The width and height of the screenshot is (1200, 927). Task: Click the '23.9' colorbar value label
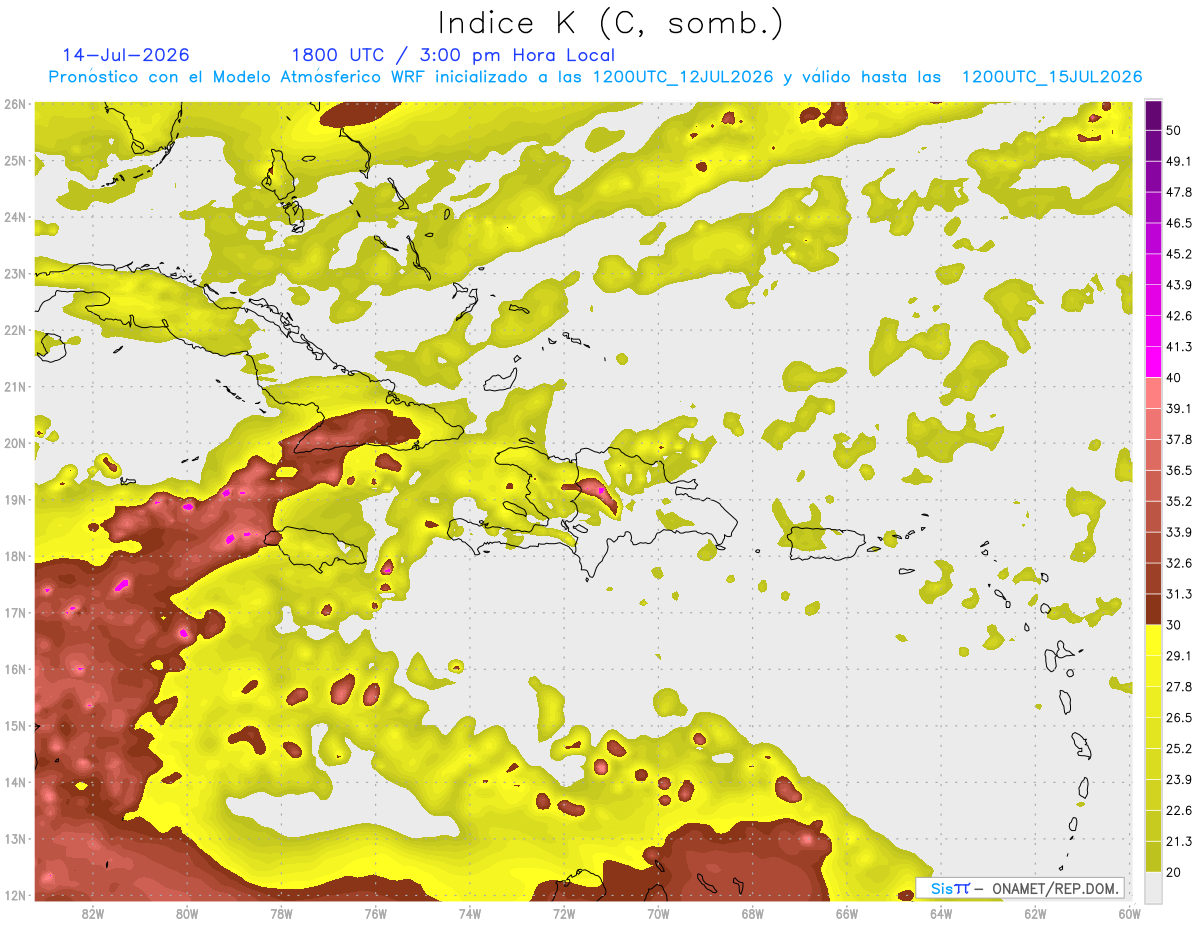[x=1179, y=780]
